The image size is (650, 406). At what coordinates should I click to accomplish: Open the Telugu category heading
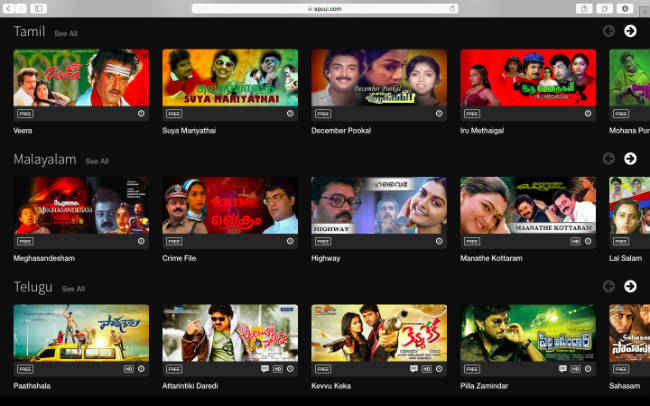click(x=33, y=287)
